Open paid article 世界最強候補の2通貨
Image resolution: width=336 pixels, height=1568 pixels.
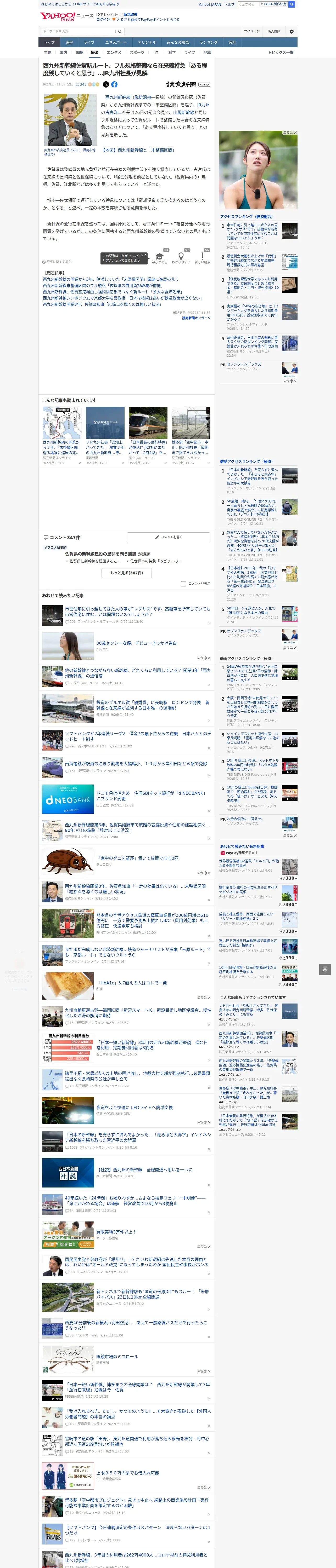[x=249, y=863]
